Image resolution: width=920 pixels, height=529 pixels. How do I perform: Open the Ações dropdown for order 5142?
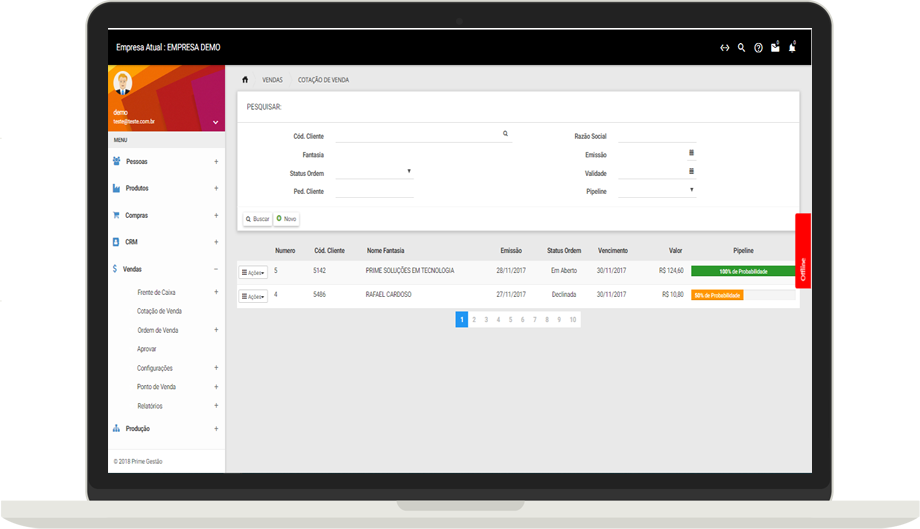coord(253,272)
